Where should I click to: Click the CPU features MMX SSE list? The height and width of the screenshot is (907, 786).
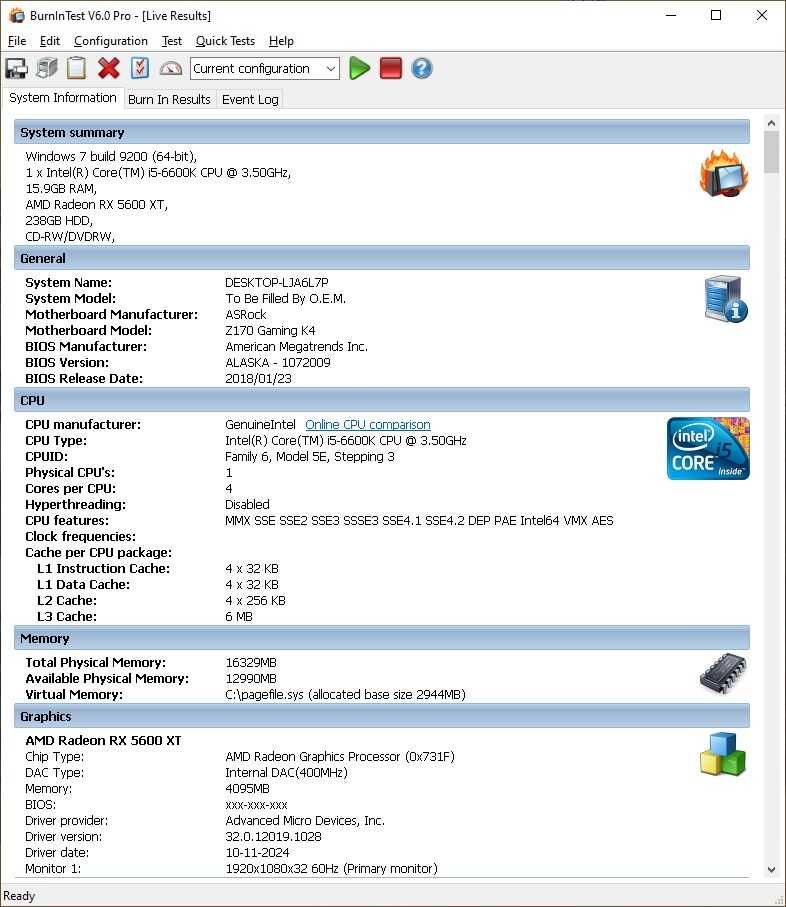(419, 521)
